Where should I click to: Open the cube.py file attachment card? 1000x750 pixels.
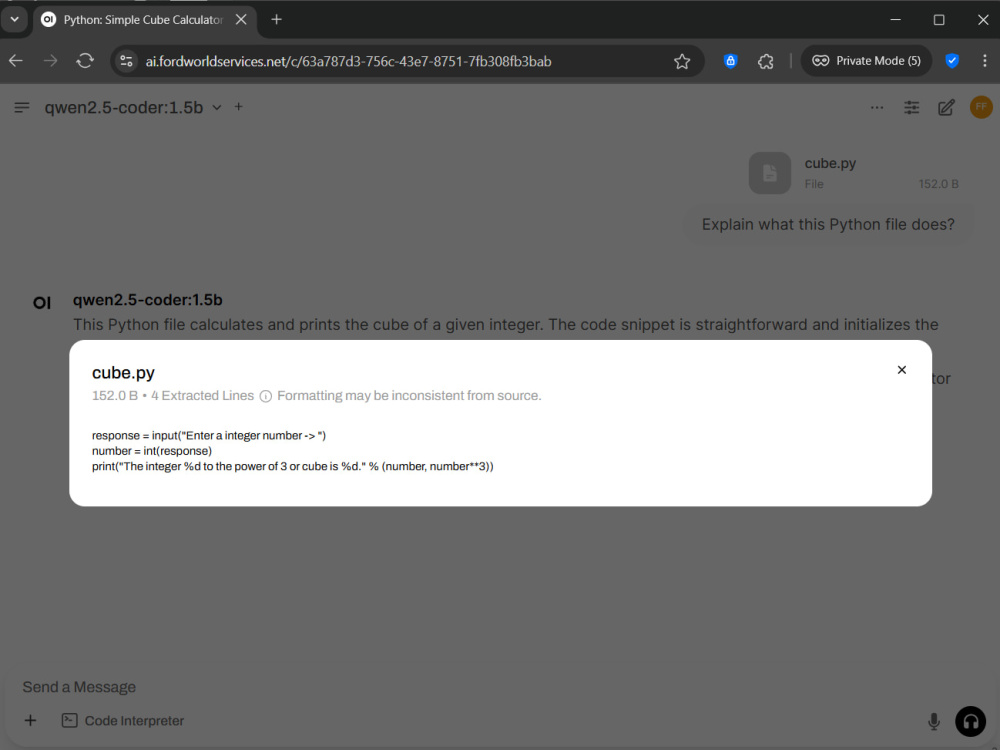click(857, 173)
